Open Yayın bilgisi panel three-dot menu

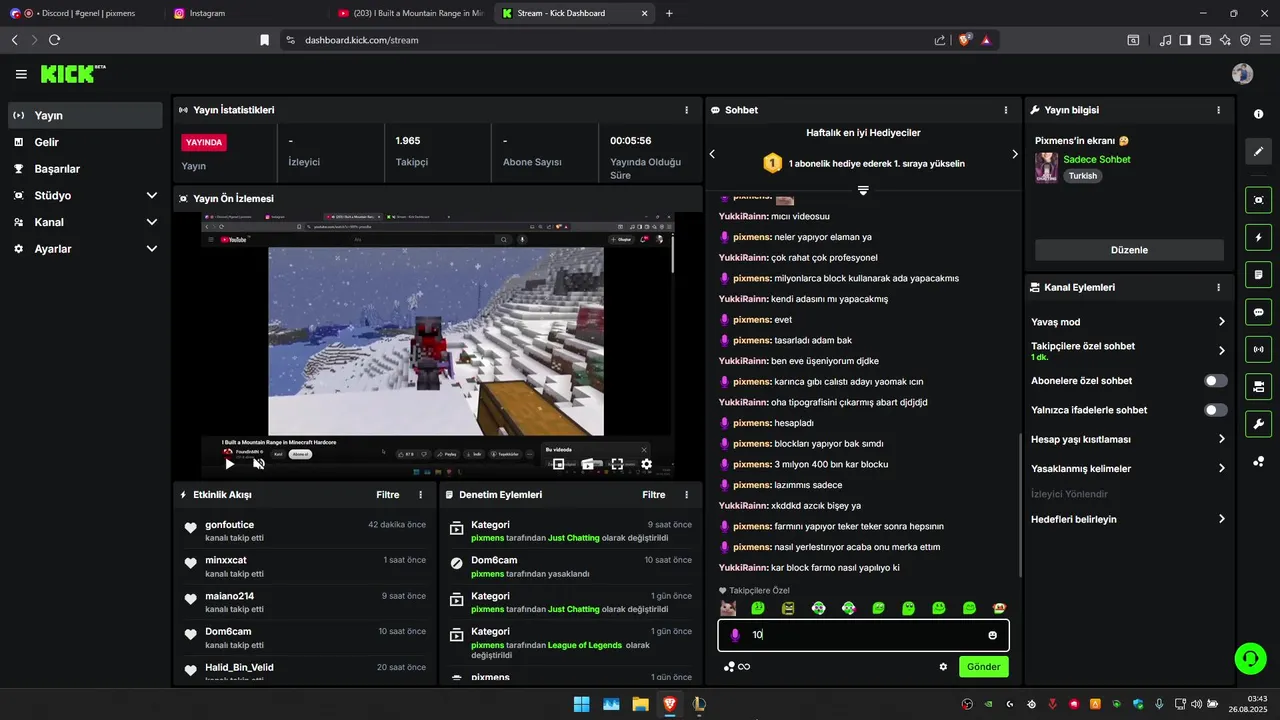(x=1218, y=110)
